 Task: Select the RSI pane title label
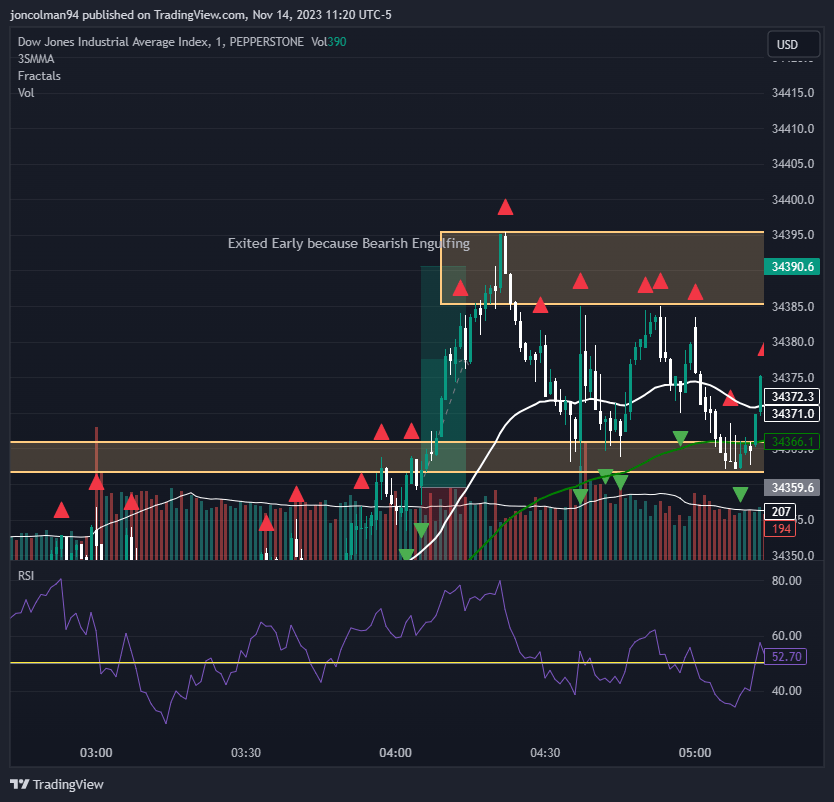coord(24,575)
